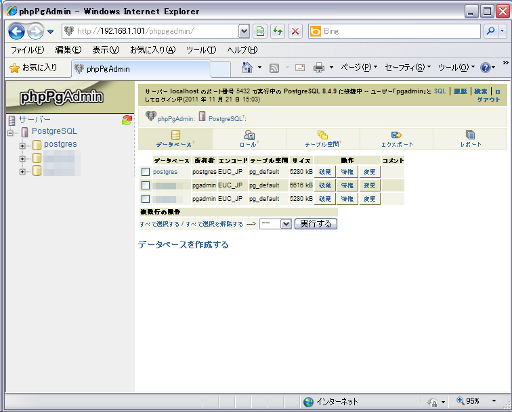Open the エクスポート export tab
The width and height of the screenshot is (512, 412).
coord(397,139)
